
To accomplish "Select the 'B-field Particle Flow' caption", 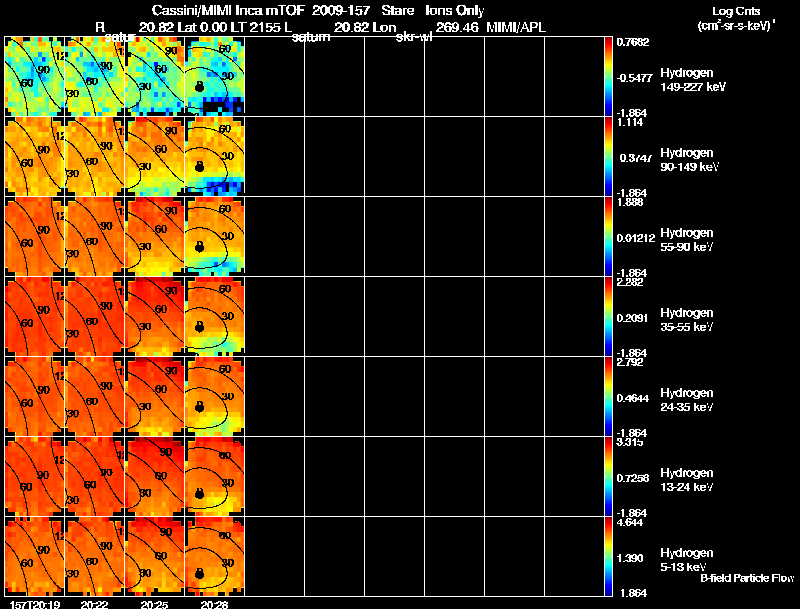I will 747,578.
